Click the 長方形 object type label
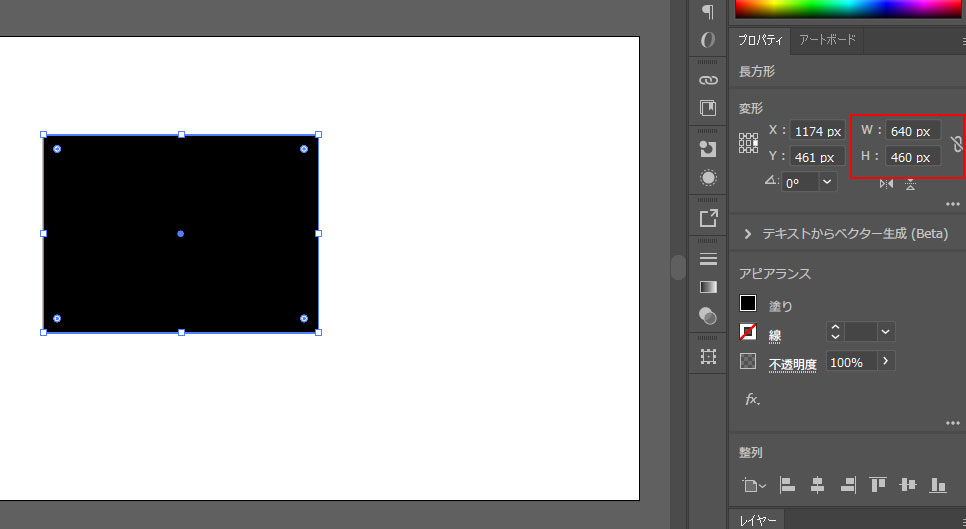This screenshot has width=966, height=529. (x=757, y=71)
